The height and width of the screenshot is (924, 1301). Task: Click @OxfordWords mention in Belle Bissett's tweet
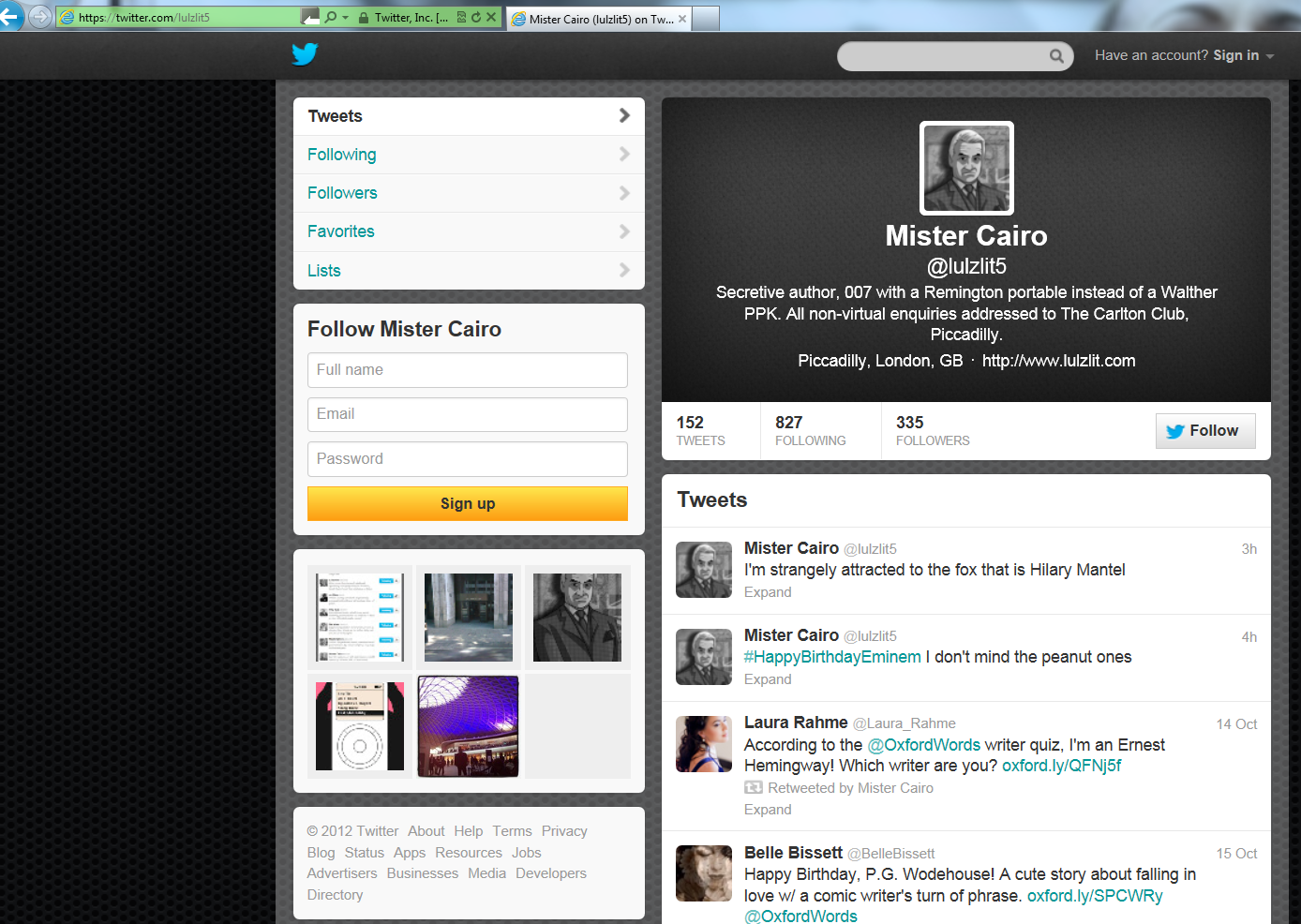pos(800,916)
